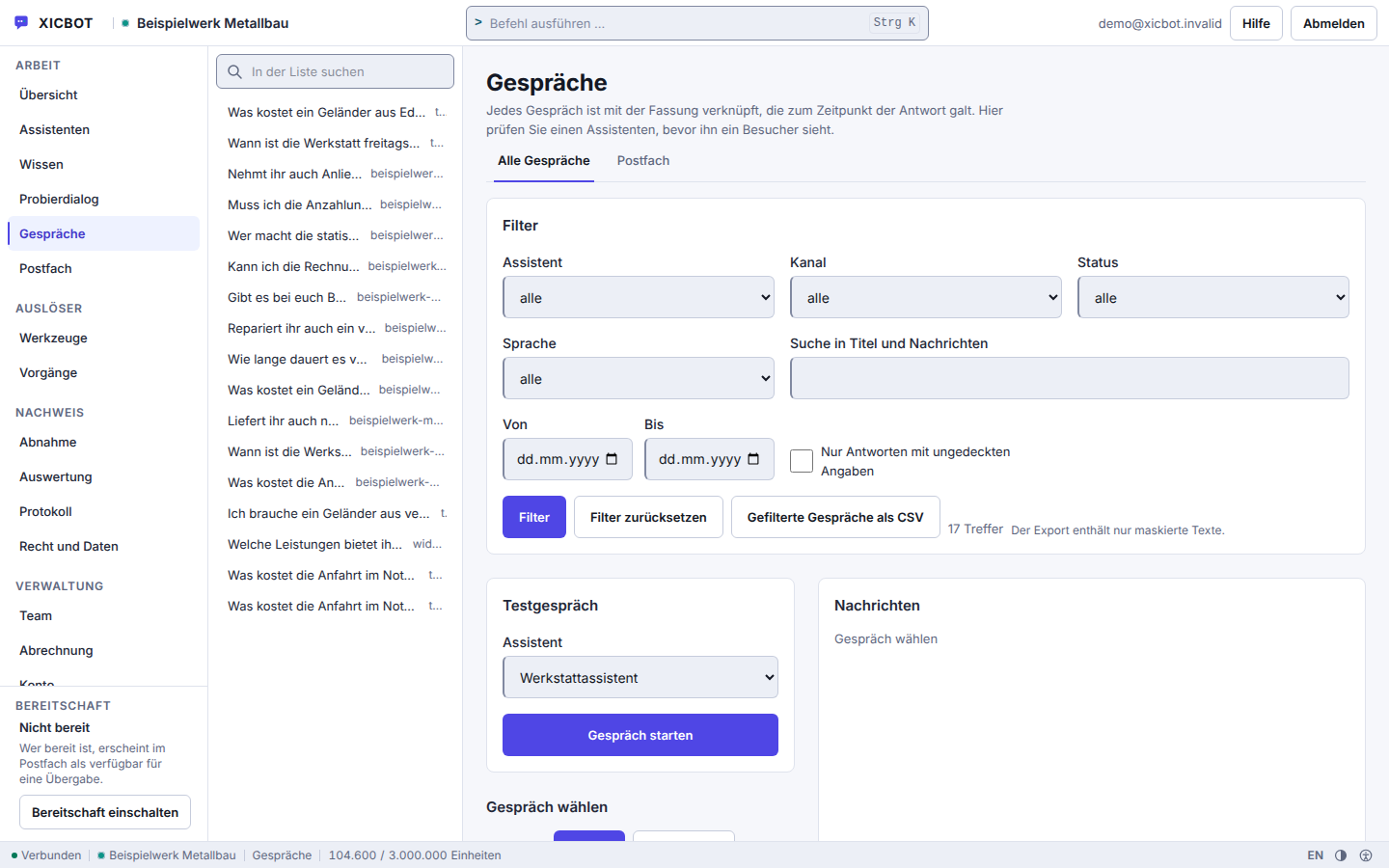Open the Status filter dropdown
This screenshot has width=1389, height=868.
(x=1213, y=297)
